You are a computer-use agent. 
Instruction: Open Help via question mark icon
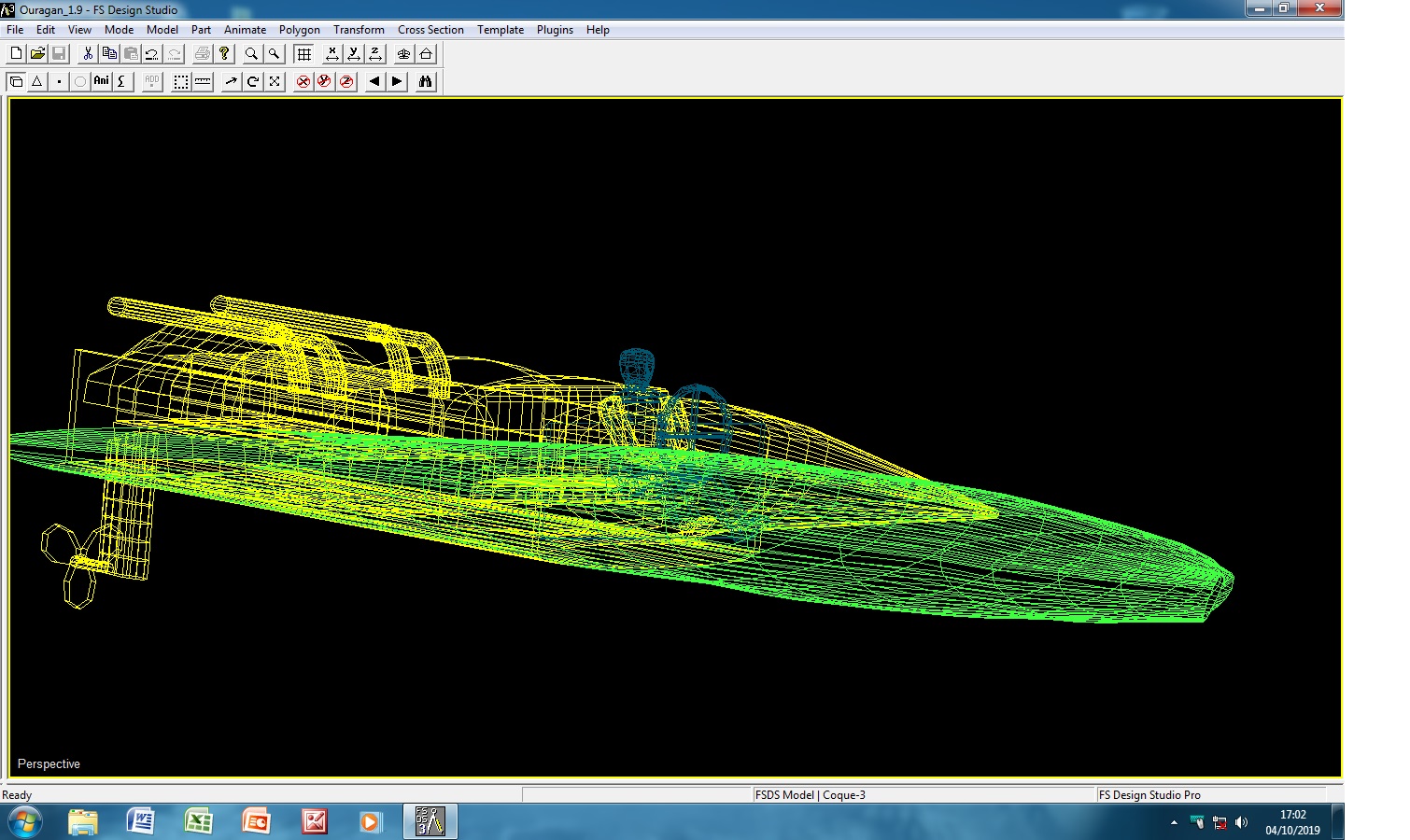(x=224, y=54)
